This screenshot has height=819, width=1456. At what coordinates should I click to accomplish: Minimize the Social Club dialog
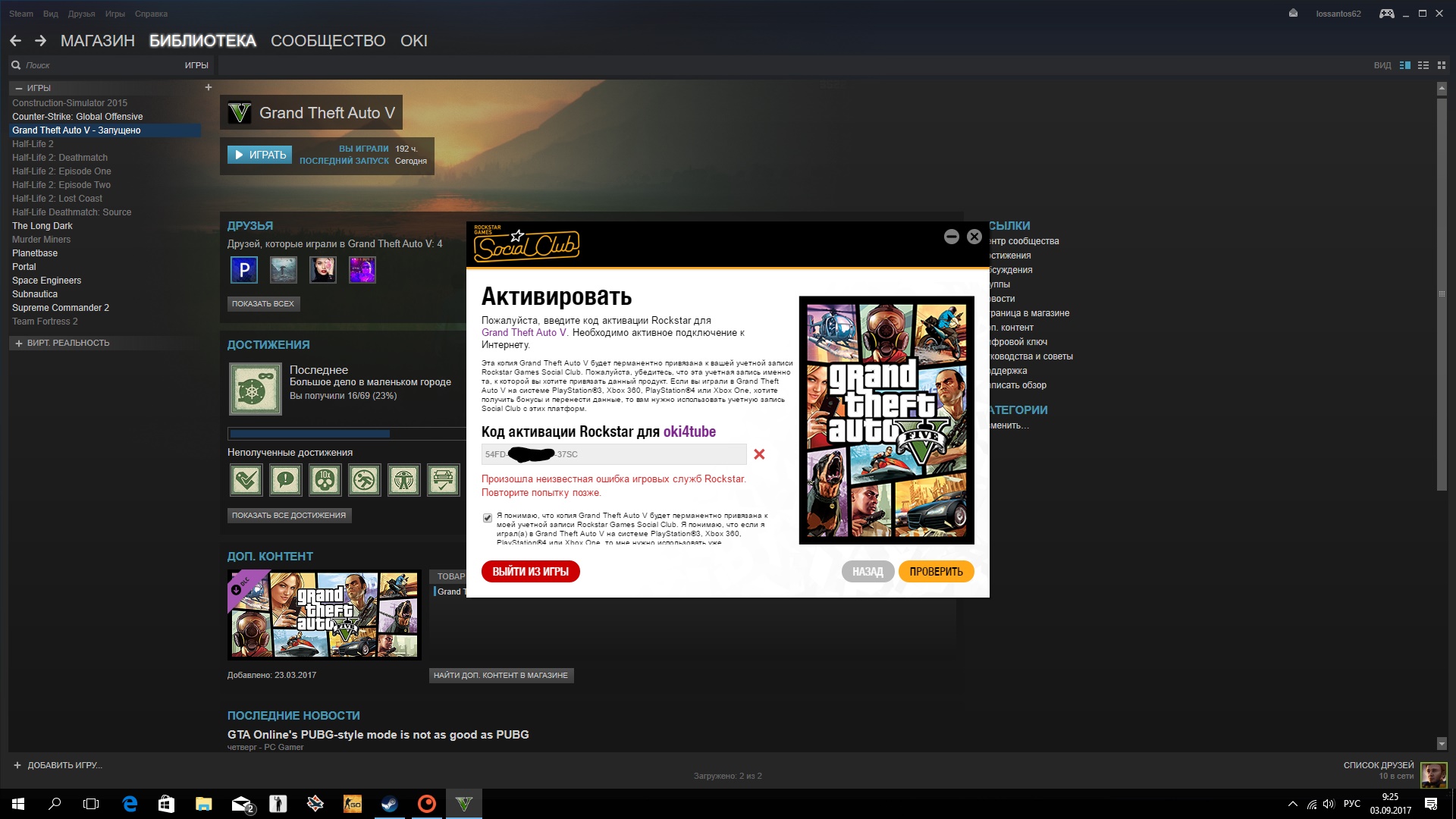click(x=951, y=237)
